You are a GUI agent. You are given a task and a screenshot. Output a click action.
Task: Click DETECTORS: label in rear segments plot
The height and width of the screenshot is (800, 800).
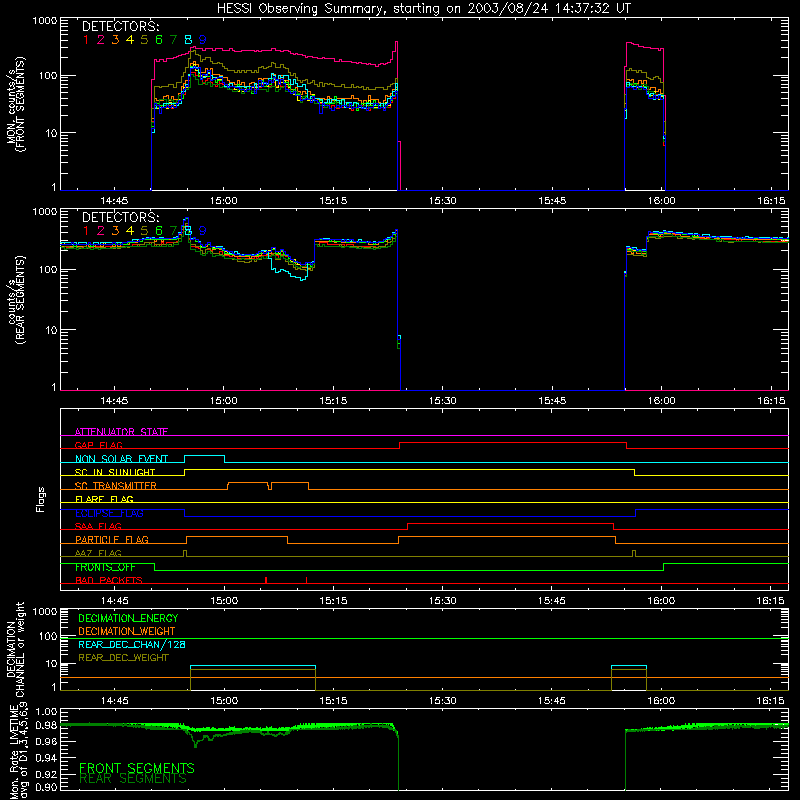(120, 217)
